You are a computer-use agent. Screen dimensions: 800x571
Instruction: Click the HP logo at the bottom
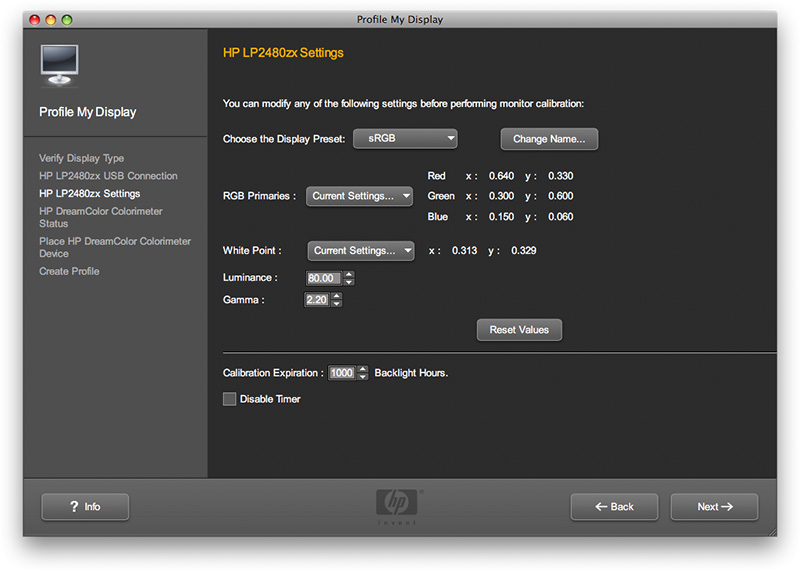coord(396,503)
